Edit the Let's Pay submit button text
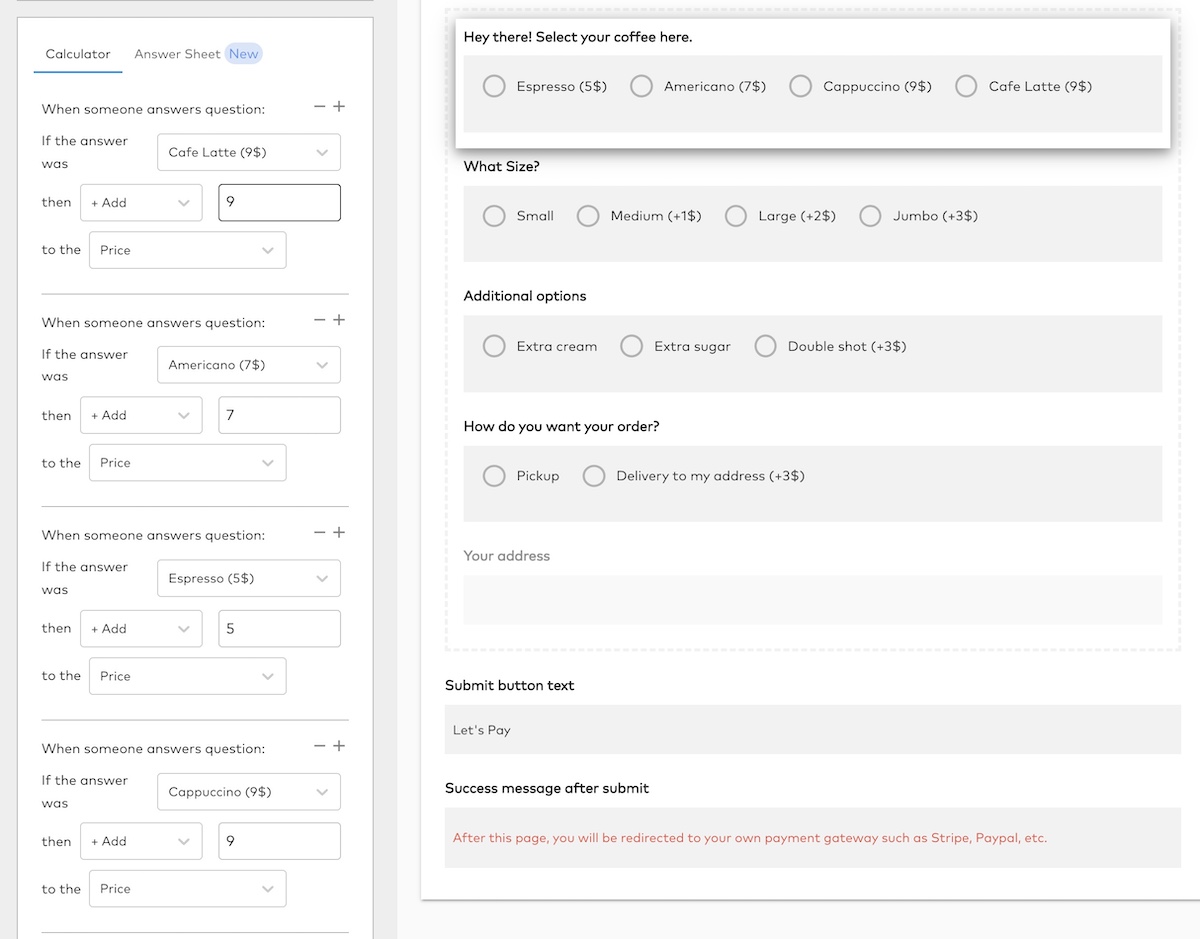 tap(813, 730)
